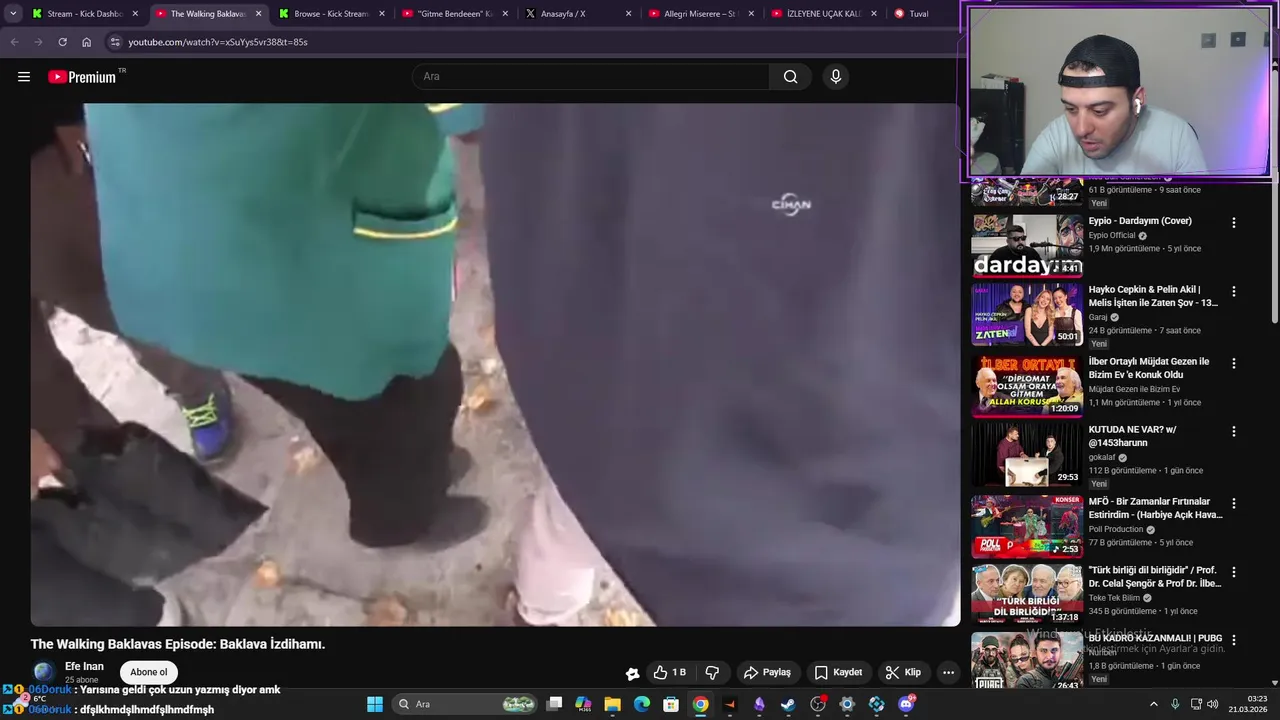The image size is (1280, 720).
Task: Open the gokalaf channel name
Action: pyautogui.click(x=1103, y=457)
